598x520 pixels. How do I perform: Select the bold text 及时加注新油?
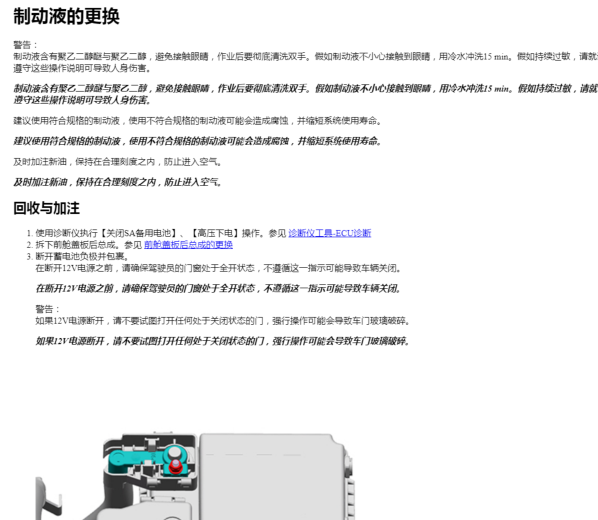pyautogui.click(x=40, y=182)
